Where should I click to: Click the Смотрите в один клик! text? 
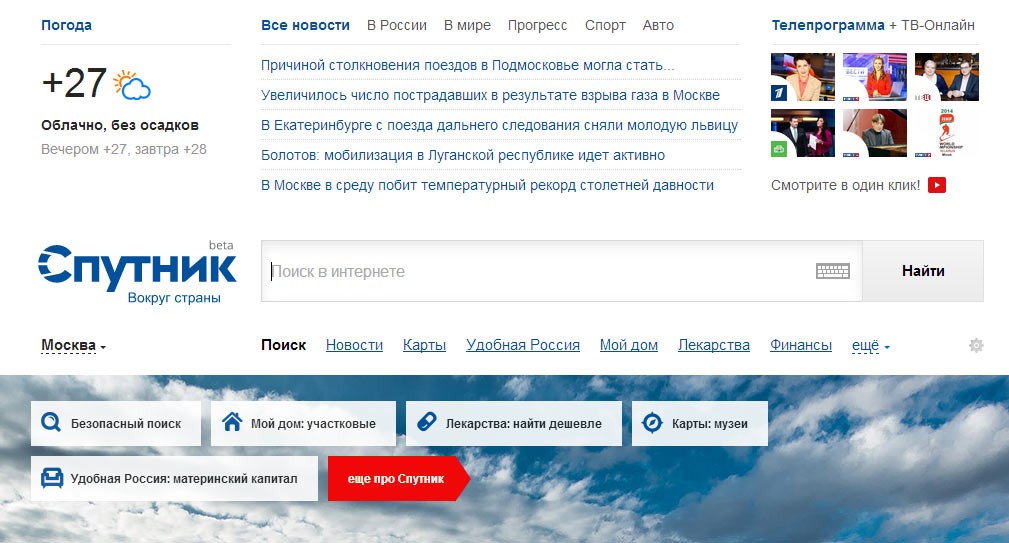coord(846,185)
